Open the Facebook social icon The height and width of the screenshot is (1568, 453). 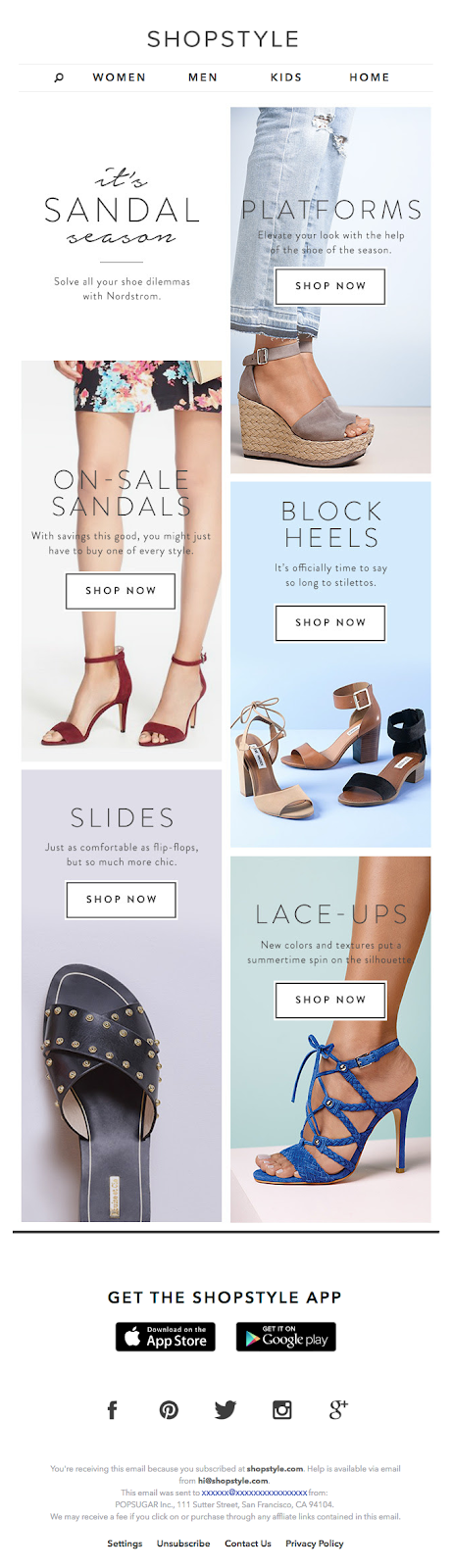click(112, 1409)
